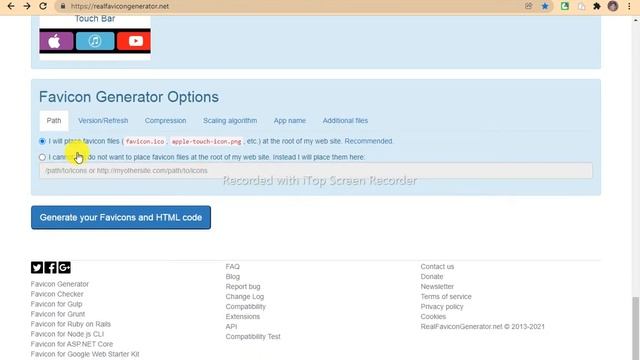Open the profile avatar menu
640x360 pixels.
pyautogui.click(x=613, y=6)
